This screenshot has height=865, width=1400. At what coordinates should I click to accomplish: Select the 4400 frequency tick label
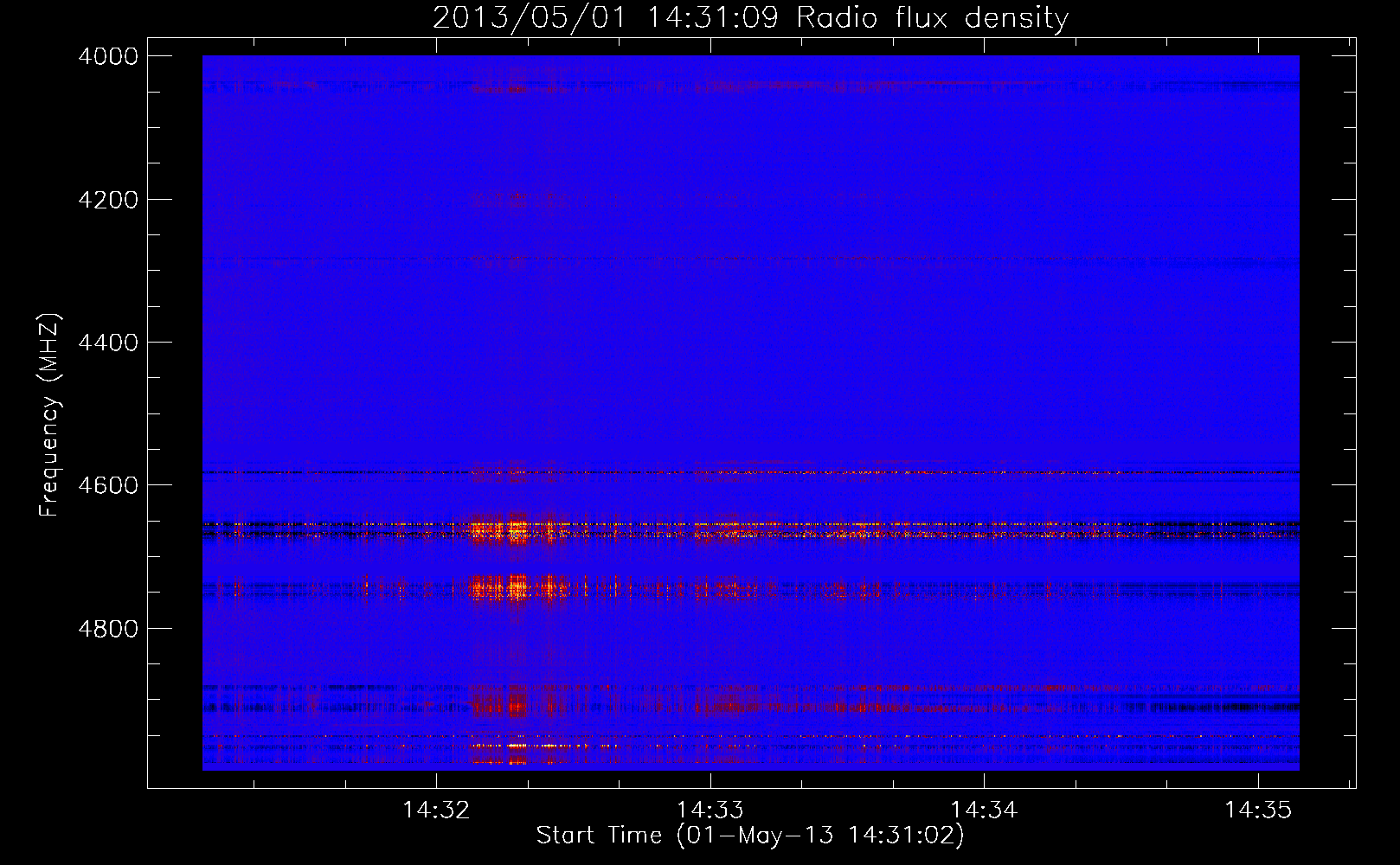click(108, 343)
